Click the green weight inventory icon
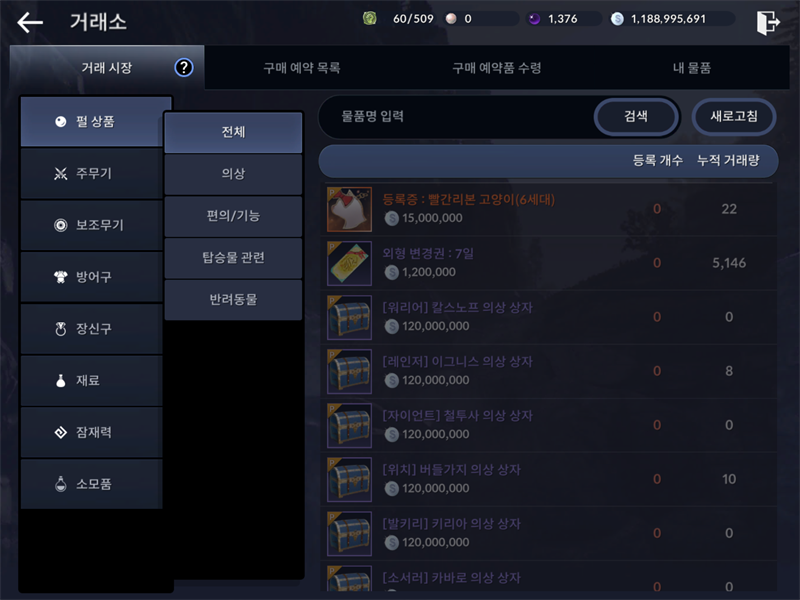The image size is (800, 600). click(369, 19)
